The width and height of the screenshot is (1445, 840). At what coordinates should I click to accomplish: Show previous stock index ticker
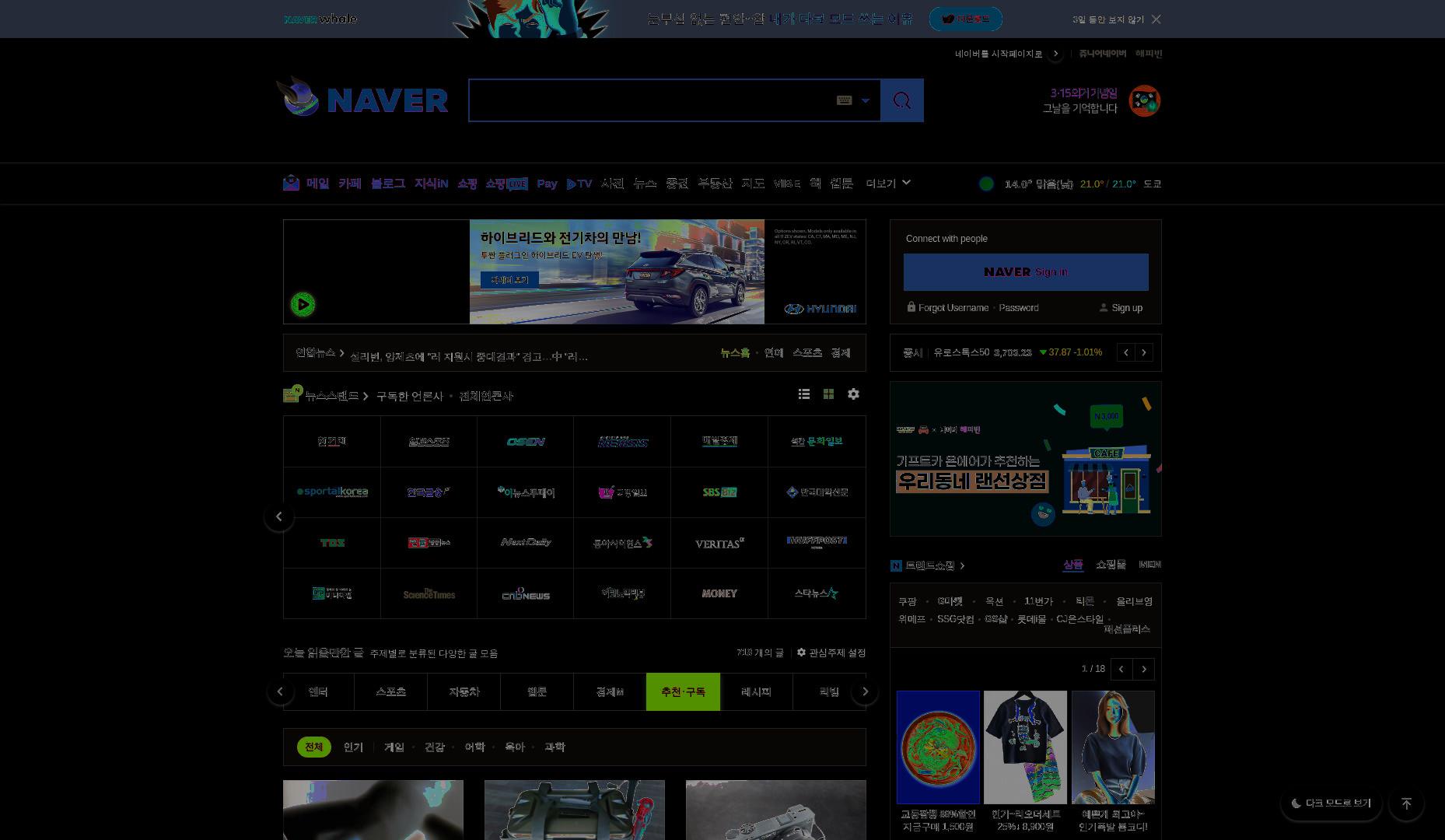(x=1125, y=352)
